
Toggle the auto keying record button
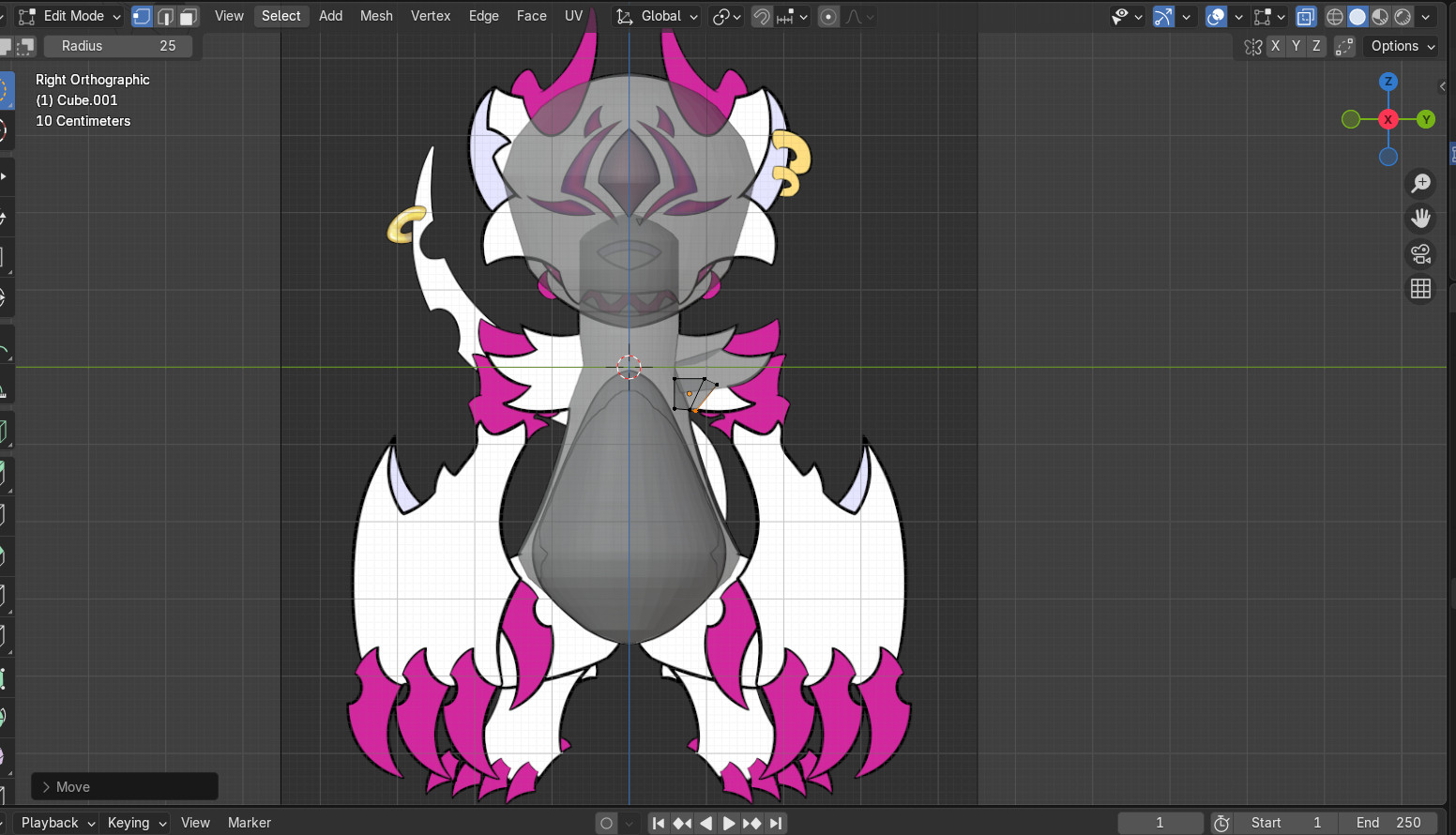607,824
